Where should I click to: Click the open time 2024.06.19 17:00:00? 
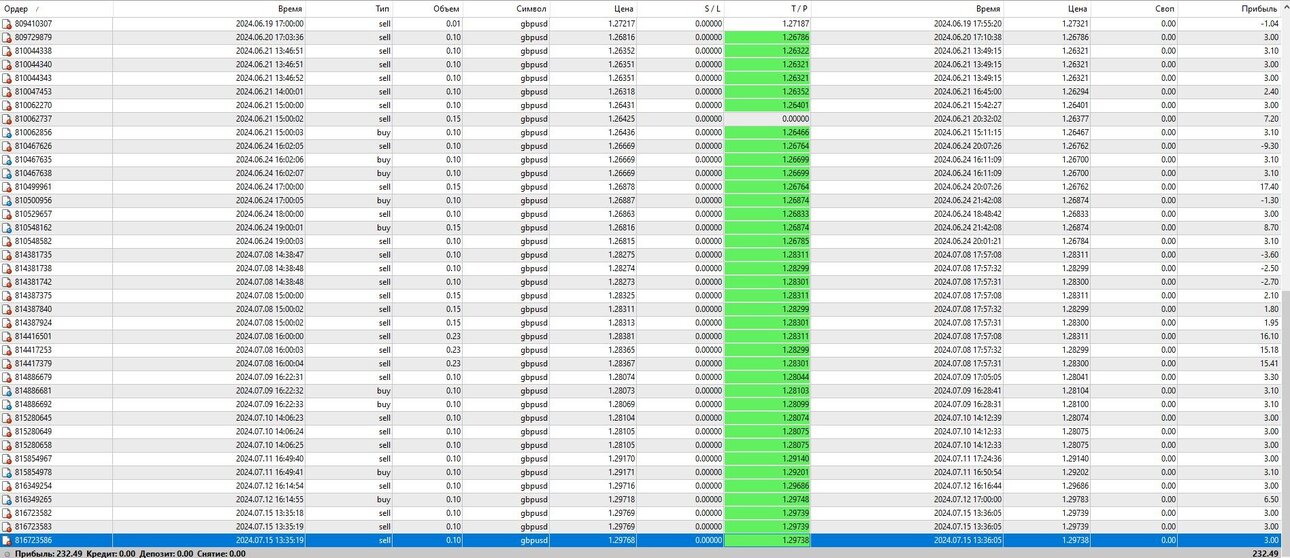(x=270, y=23)
